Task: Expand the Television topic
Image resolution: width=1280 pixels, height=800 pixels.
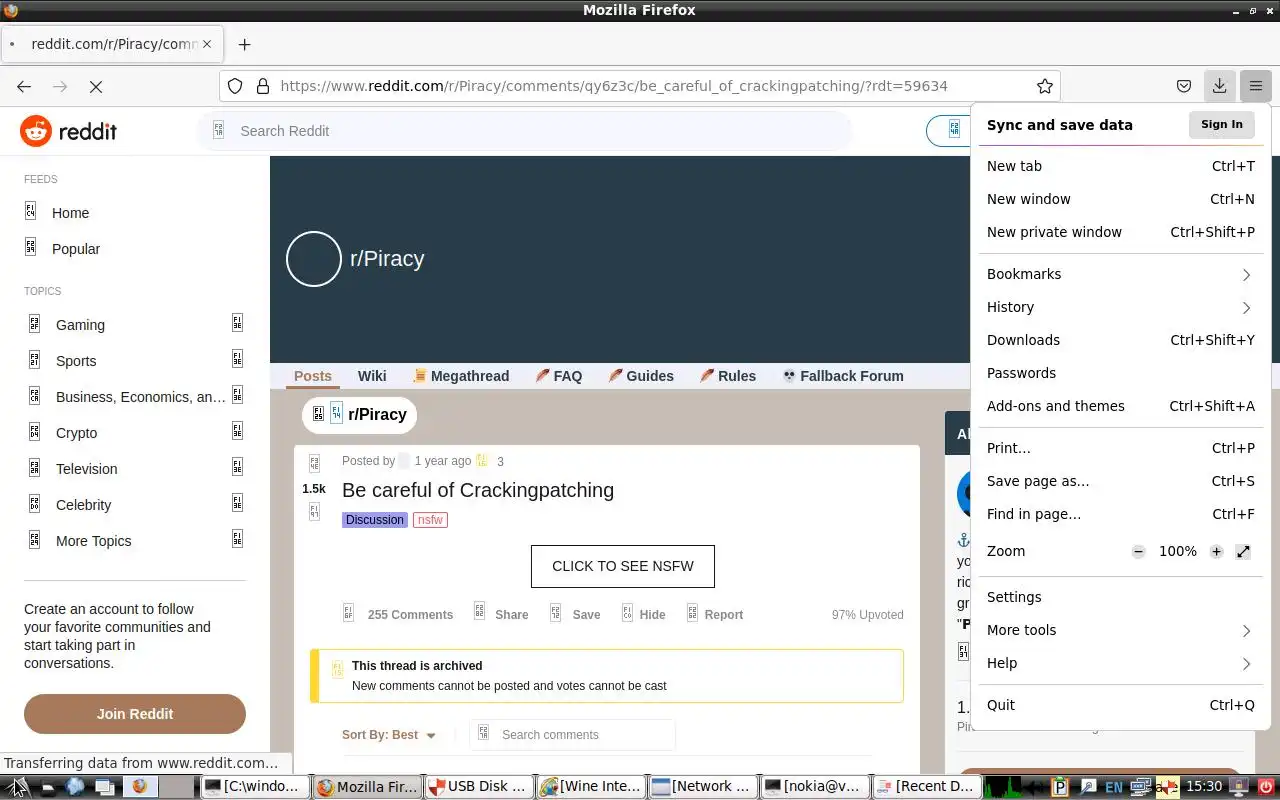Action: (x=237, y=467)
